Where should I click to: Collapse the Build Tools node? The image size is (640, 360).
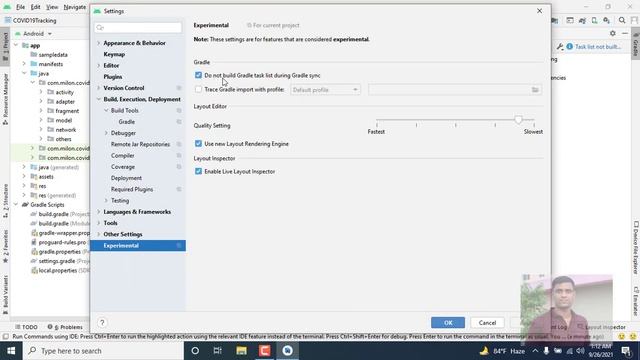click(106, 111)
